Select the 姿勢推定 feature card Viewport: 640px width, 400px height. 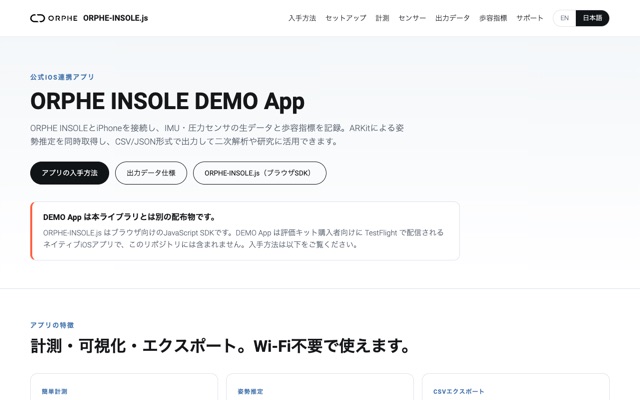320,387
